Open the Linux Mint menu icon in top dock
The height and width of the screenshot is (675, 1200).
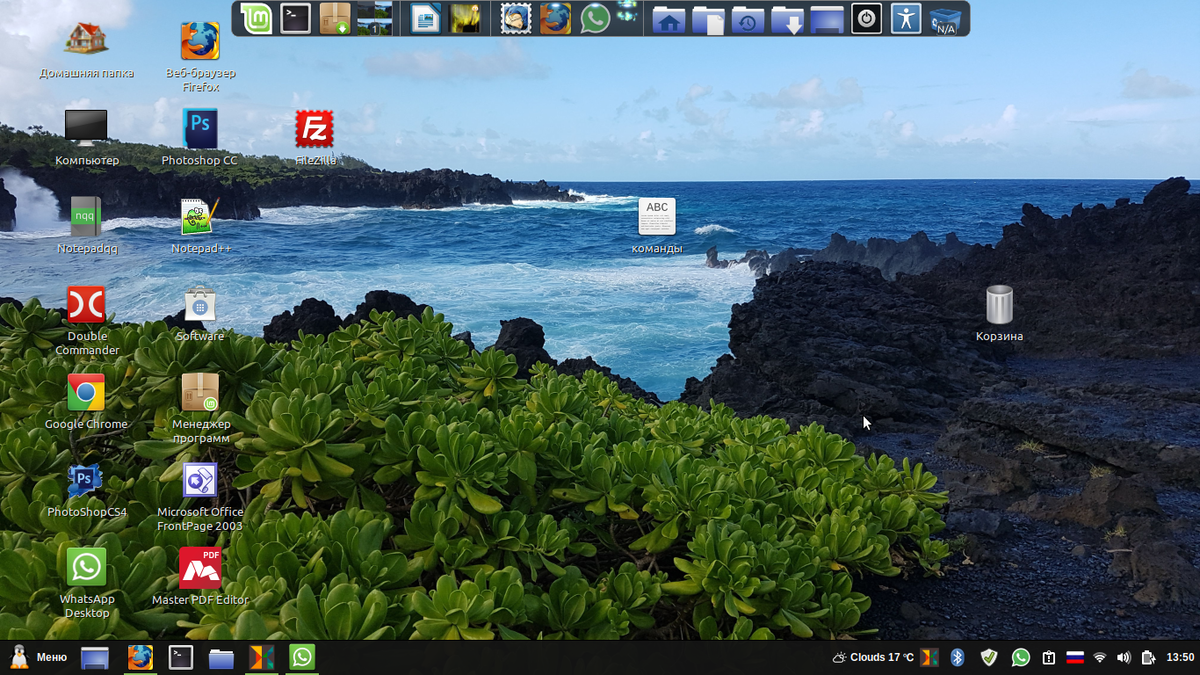pyautogui.click(x=256, y=18)
